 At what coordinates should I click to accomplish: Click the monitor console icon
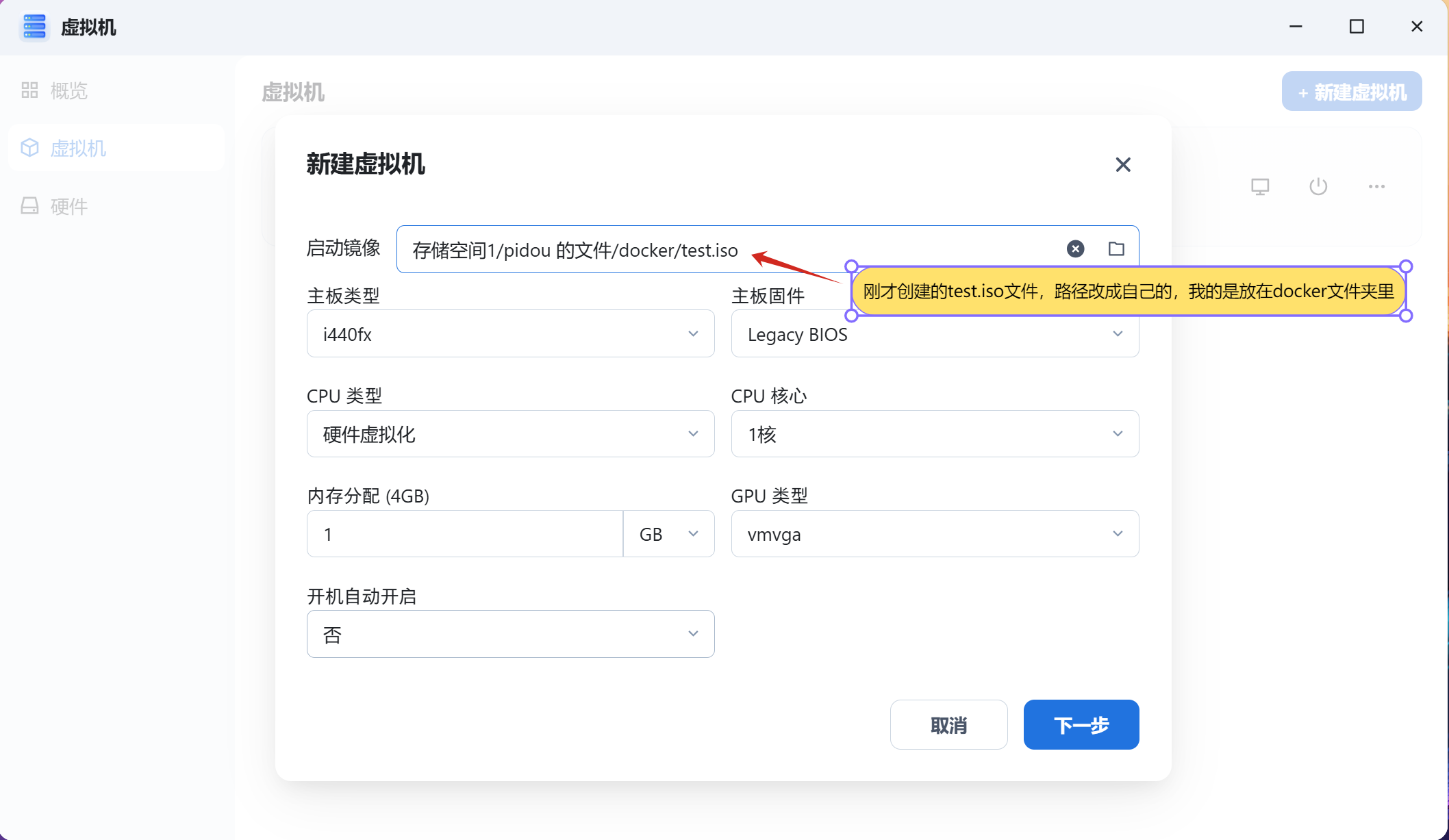coord(1259,186)
